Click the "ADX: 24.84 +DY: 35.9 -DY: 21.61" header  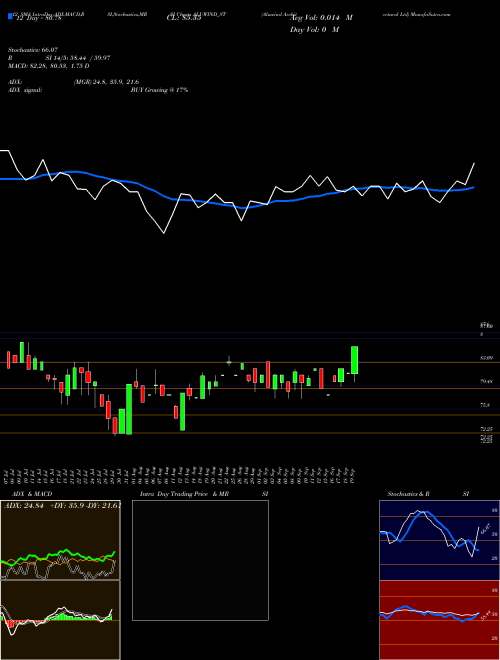(62, 506)
